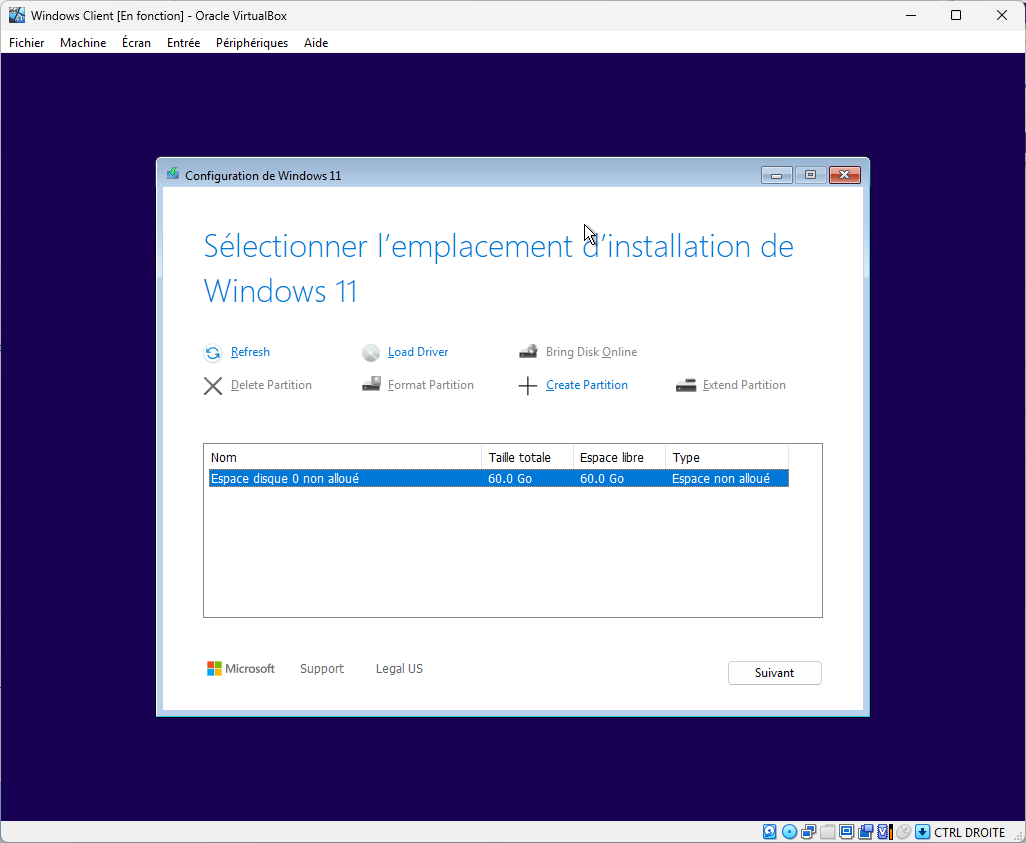The height and width of the screenshot is (843, 1026).
Task: Click the Taille totale column header
Action: [527, 457]
